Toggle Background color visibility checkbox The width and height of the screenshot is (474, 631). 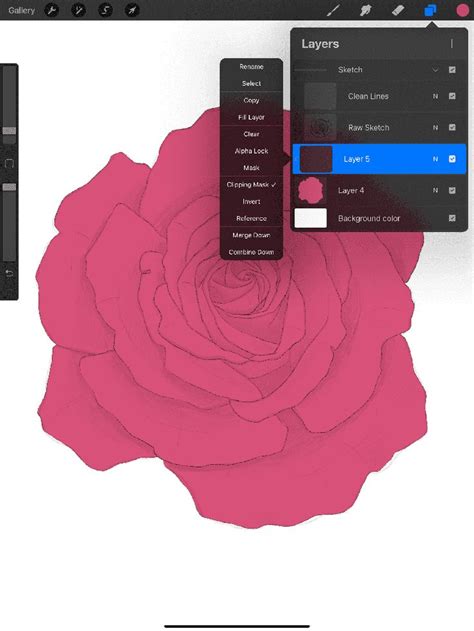tap(452, 218)
